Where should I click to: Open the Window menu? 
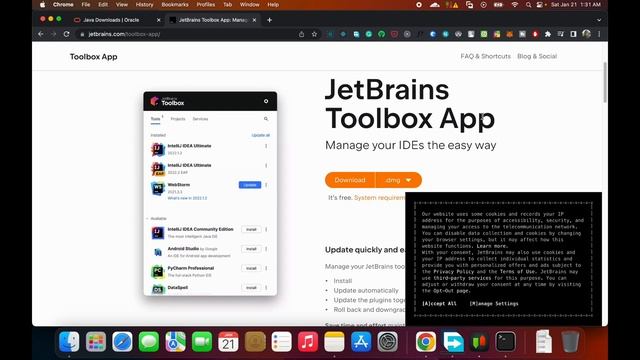coord(249,5)
